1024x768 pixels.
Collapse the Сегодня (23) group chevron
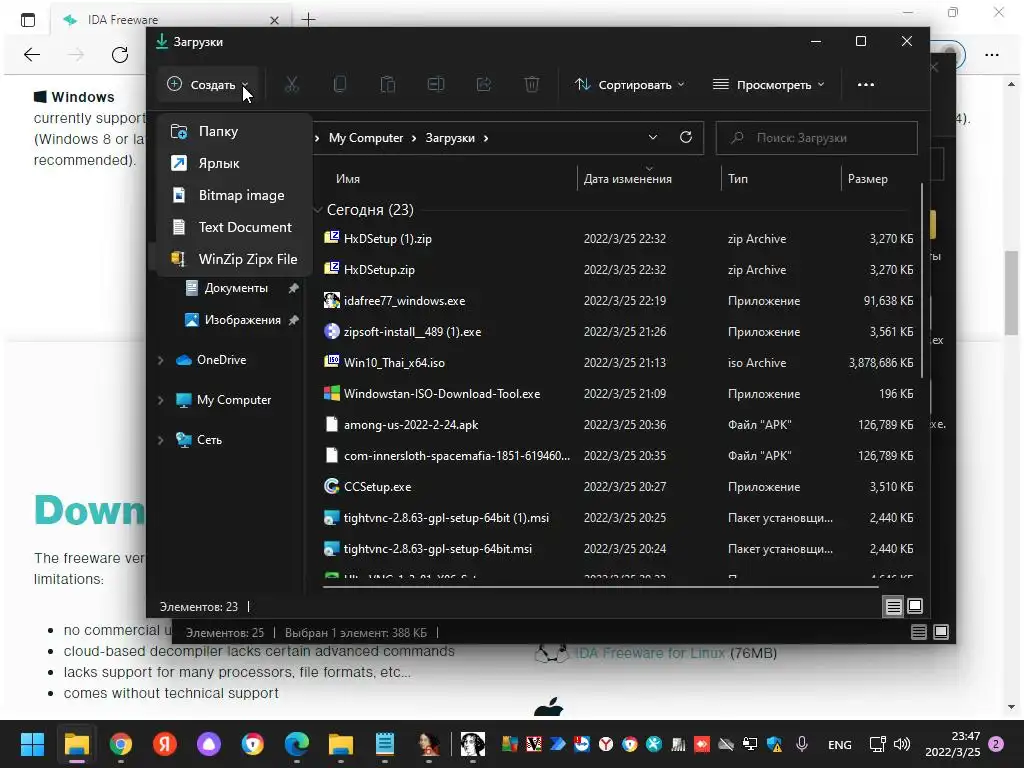[x=318, y=210]
